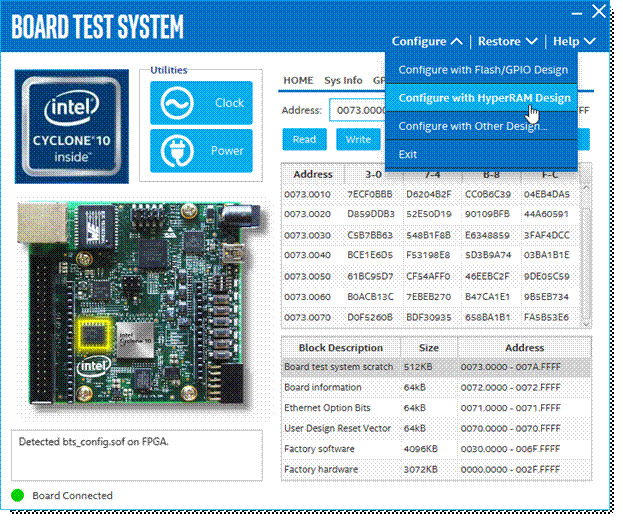Viewport: 623px width, 523px height.
Task: Click the Address input field
Action: click(x=358, y=110)
